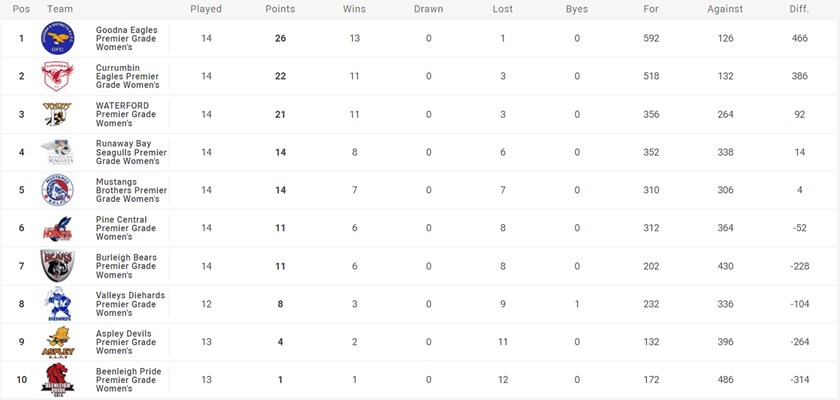This screenshot has height=400, width=840.
Task: Sort table by Points column header
Action: pos(280,9)
